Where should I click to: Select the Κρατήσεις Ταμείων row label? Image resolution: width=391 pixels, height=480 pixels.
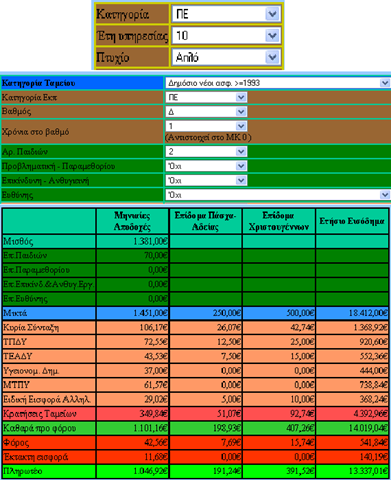[x=40, y=414]
